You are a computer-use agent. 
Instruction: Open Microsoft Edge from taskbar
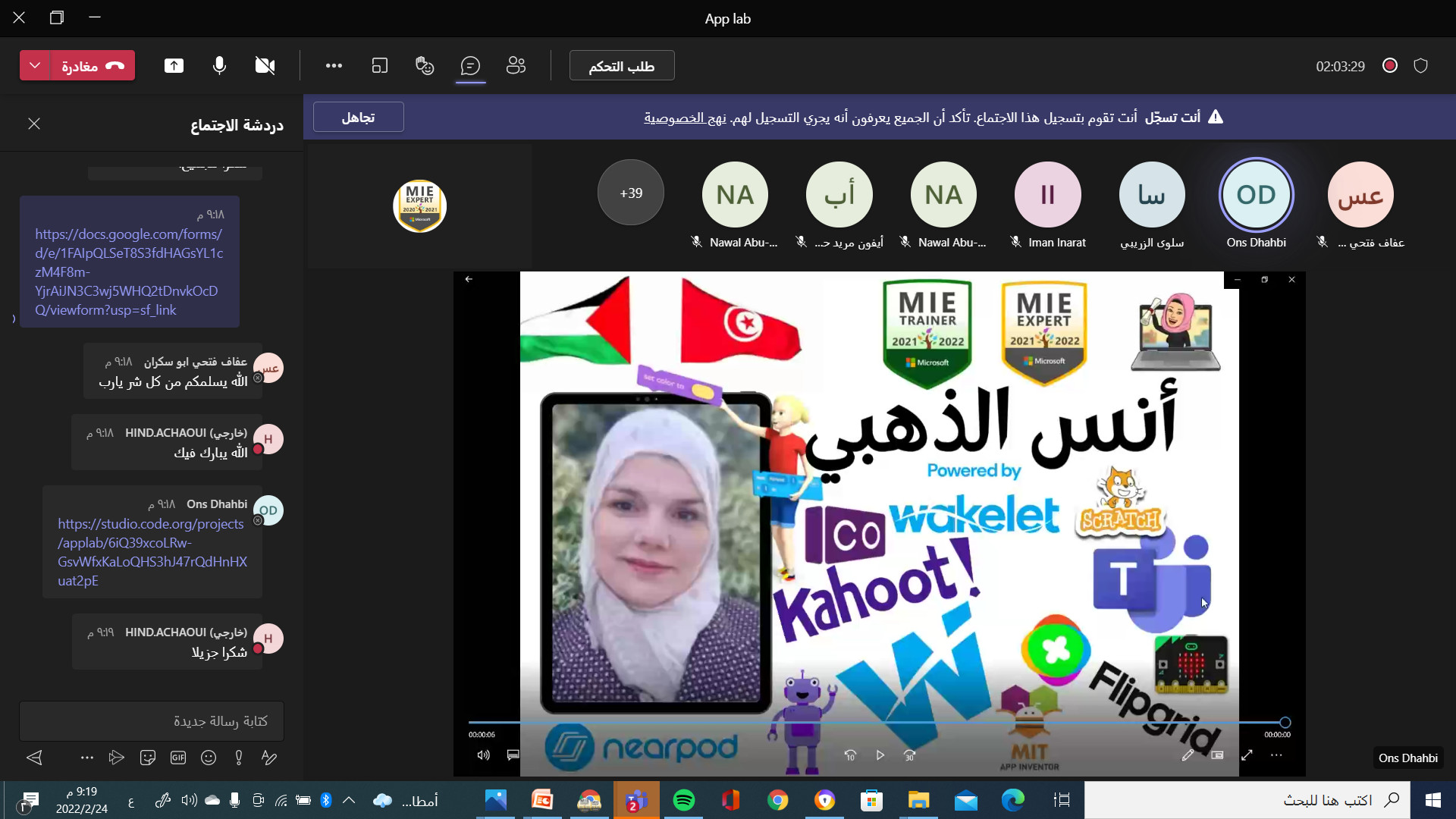1013,800
